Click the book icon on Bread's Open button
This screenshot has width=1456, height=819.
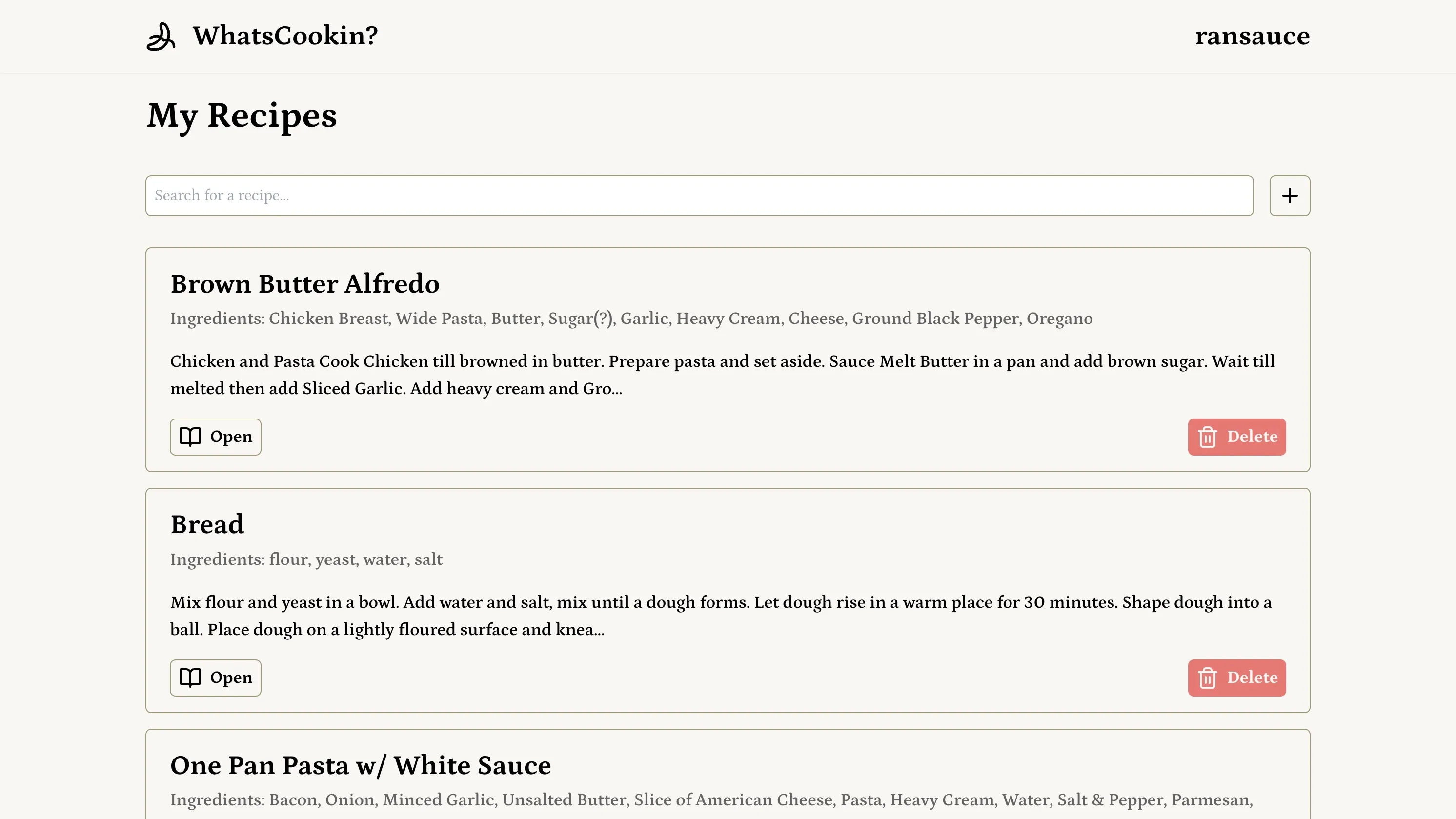189,678
